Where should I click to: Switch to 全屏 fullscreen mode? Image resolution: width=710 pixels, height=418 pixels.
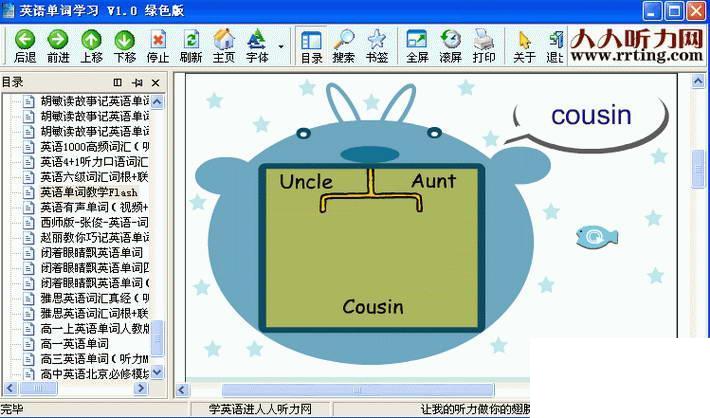417,46
